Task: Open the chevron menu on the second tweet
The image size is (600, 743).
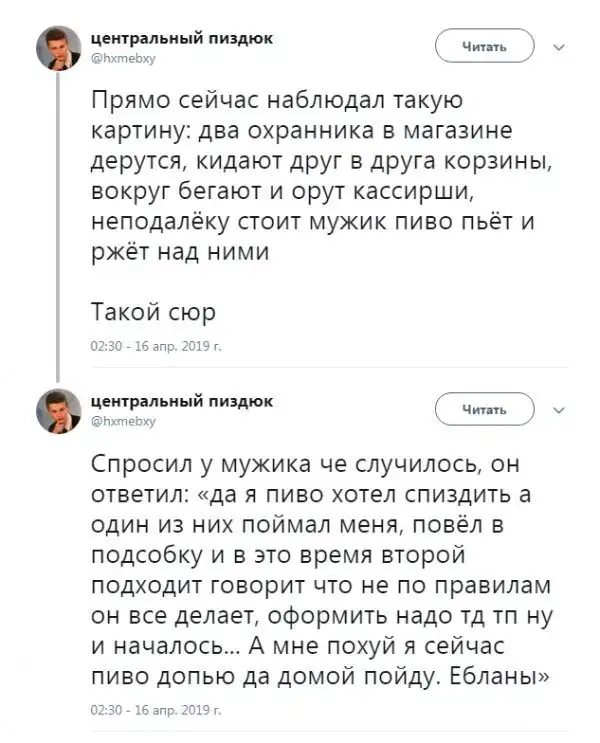Action: [558, 409]
